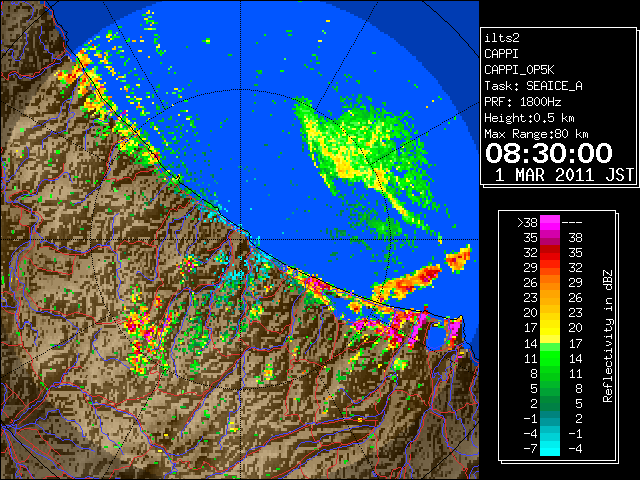640x480 pixels.
Task: Click the "PRF: 1800Hz" line
Action: pos(523,102)
